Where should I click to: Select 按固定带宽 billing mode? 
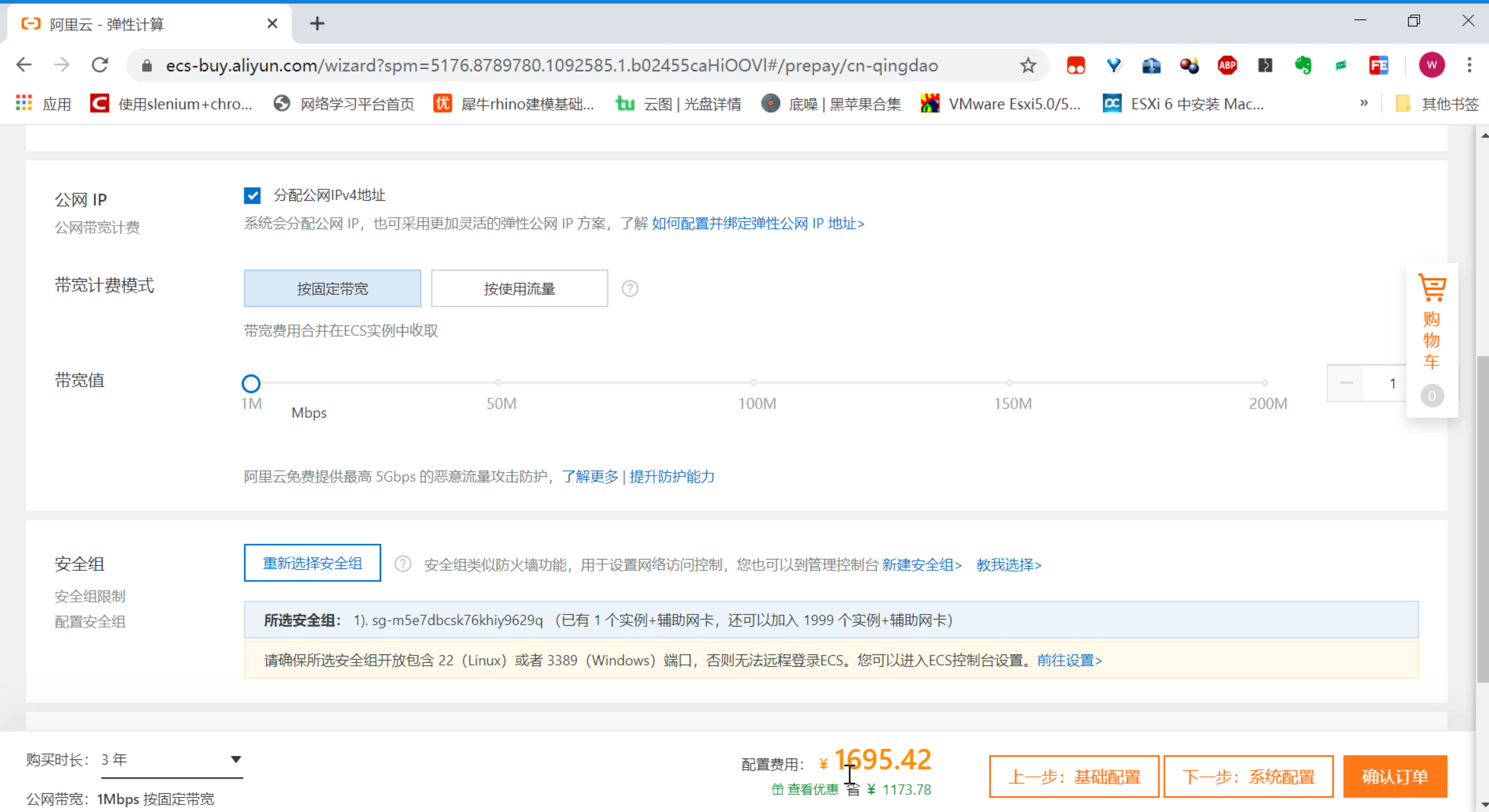click(333, 288)
